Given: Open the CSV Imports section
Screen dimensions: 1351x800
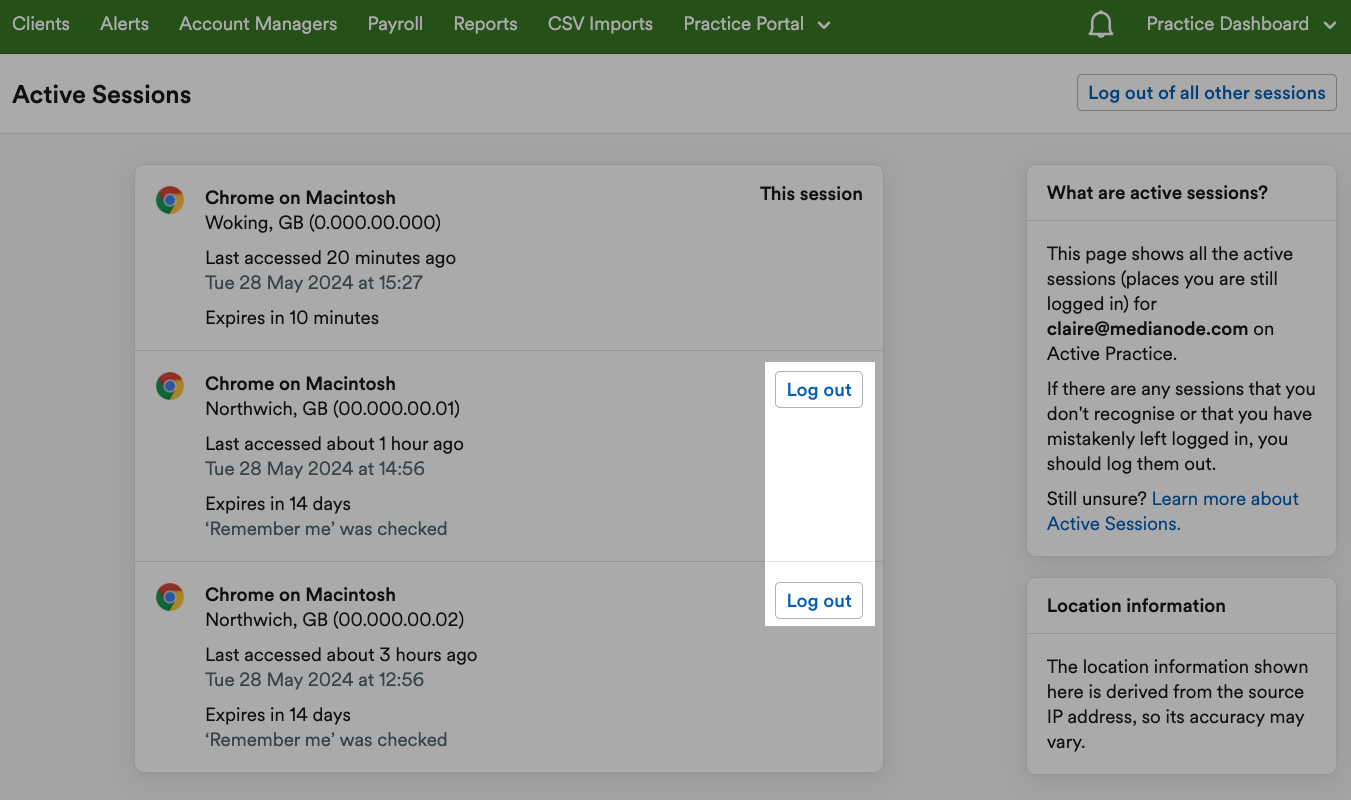Looking at the screenshot, I should (x=600, y=24).
